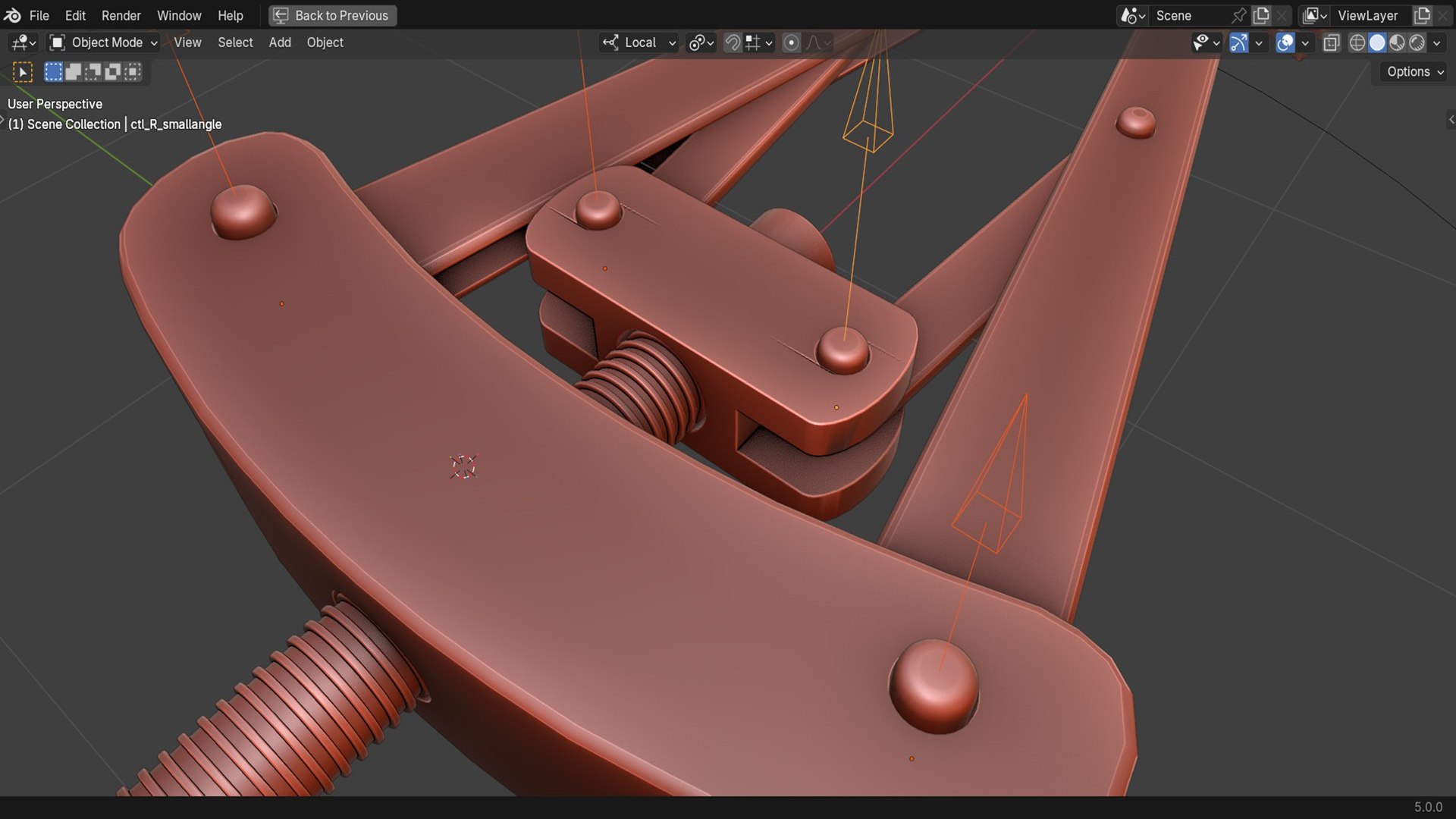Viewport: 1456px width, 819px height.
Task: Switch to solid viewport shading
Action: click(x=1377, y=42)
